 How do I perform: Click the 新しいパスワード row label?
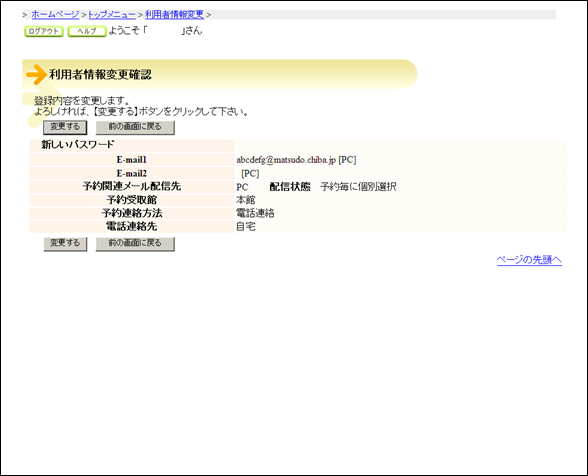click(x=78, y=144)
